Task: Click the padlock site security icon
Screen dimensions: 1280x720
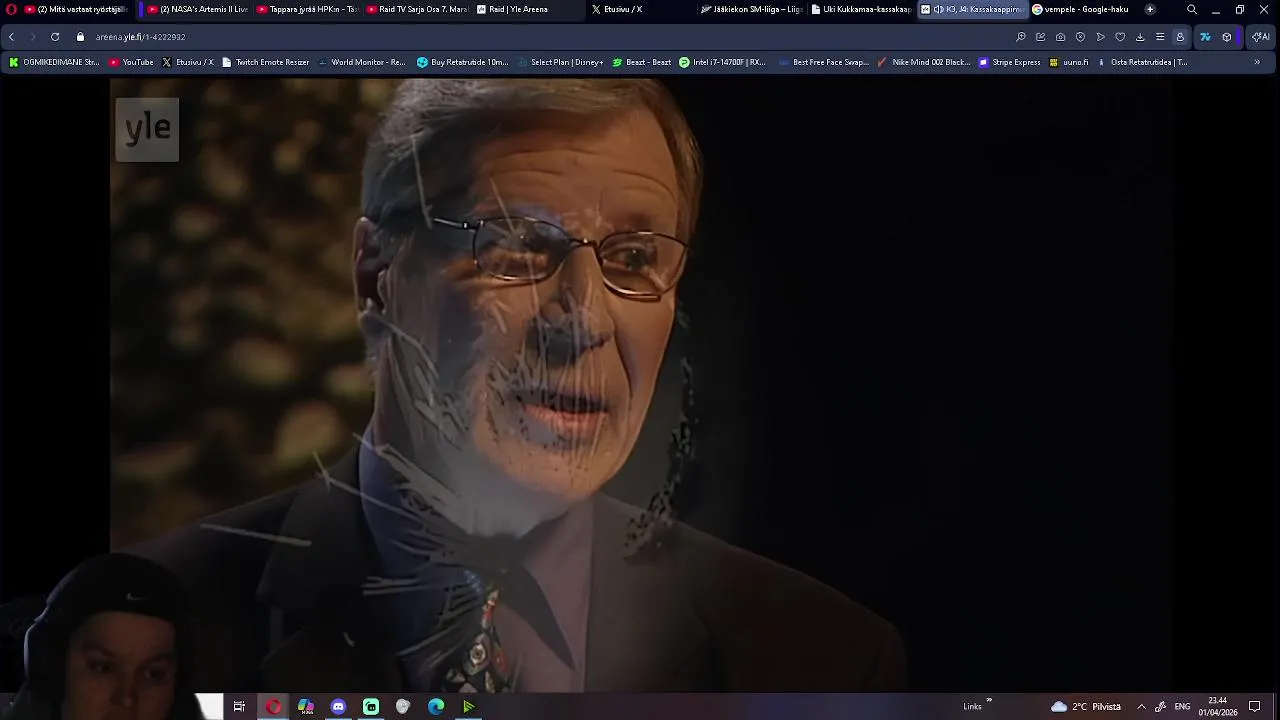Action: [80, 37]
